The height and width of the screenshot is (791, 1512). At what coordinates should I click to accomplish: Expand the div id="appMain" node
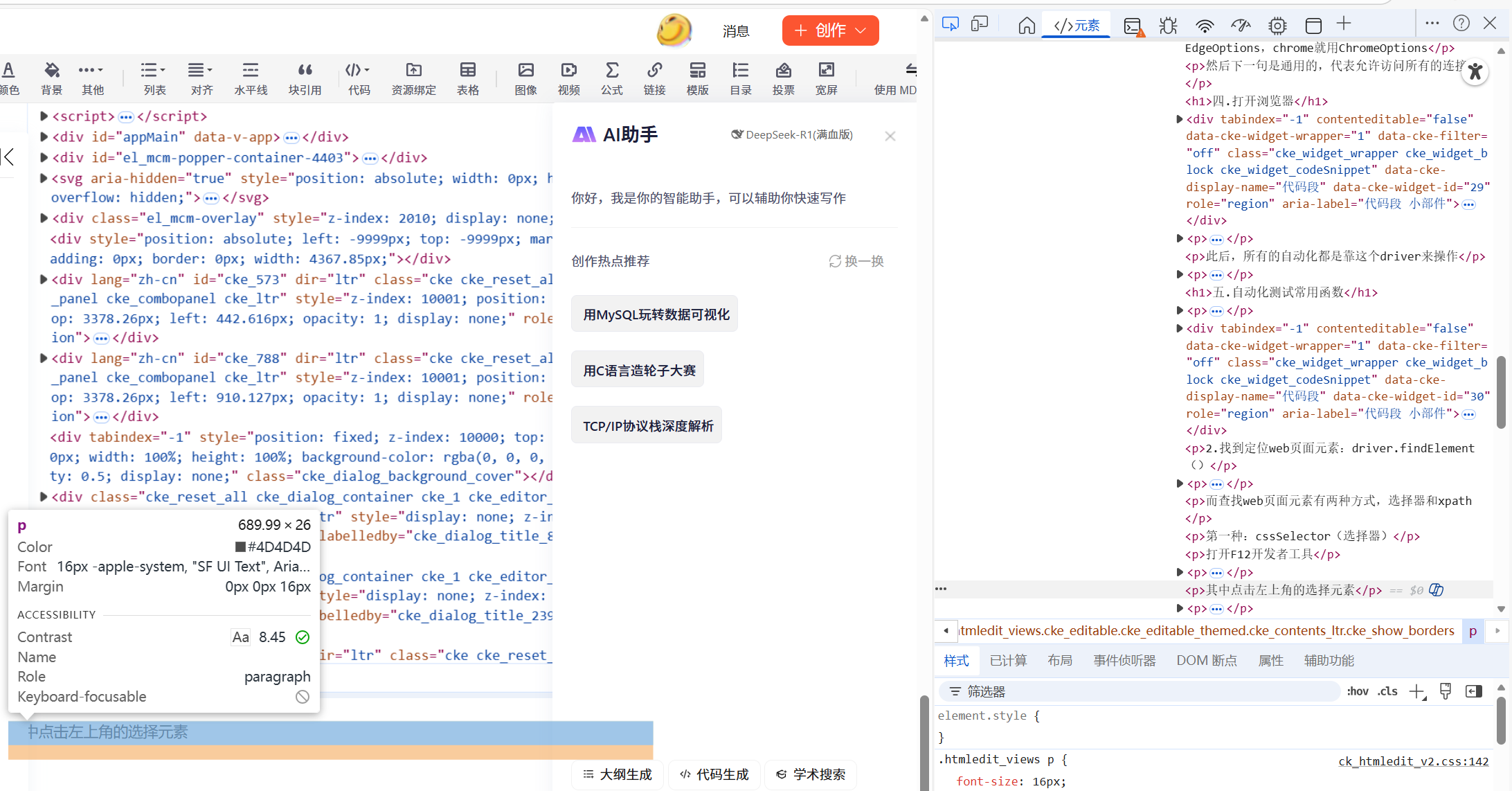click(44, 137)
